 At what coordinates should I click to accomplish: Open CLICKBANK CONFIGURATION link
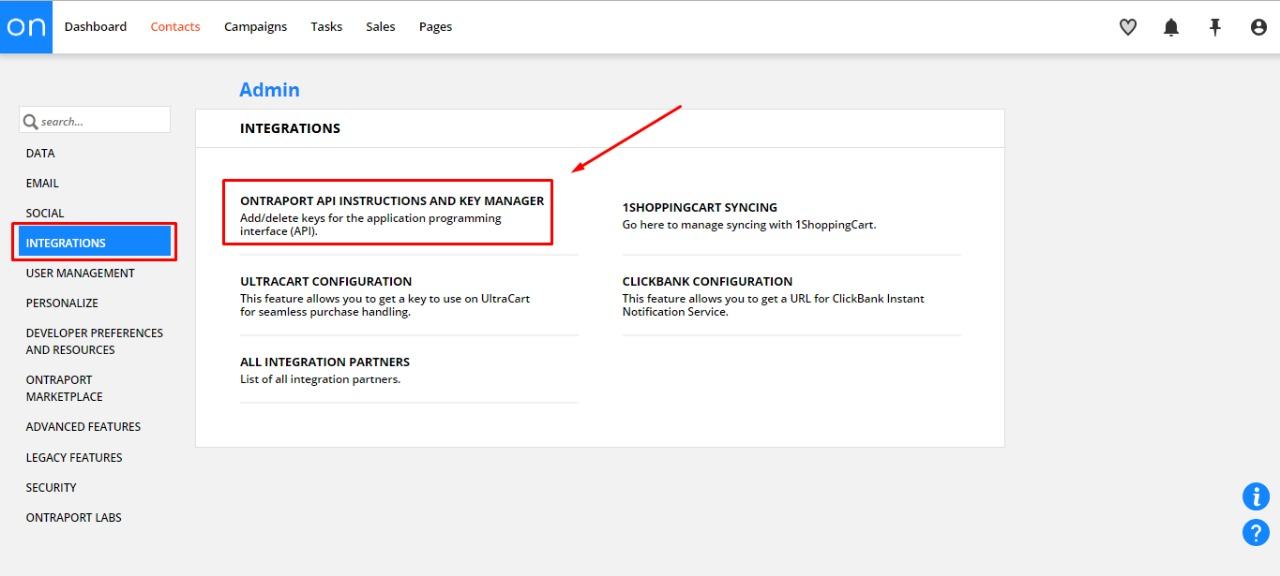coord(707,282)
